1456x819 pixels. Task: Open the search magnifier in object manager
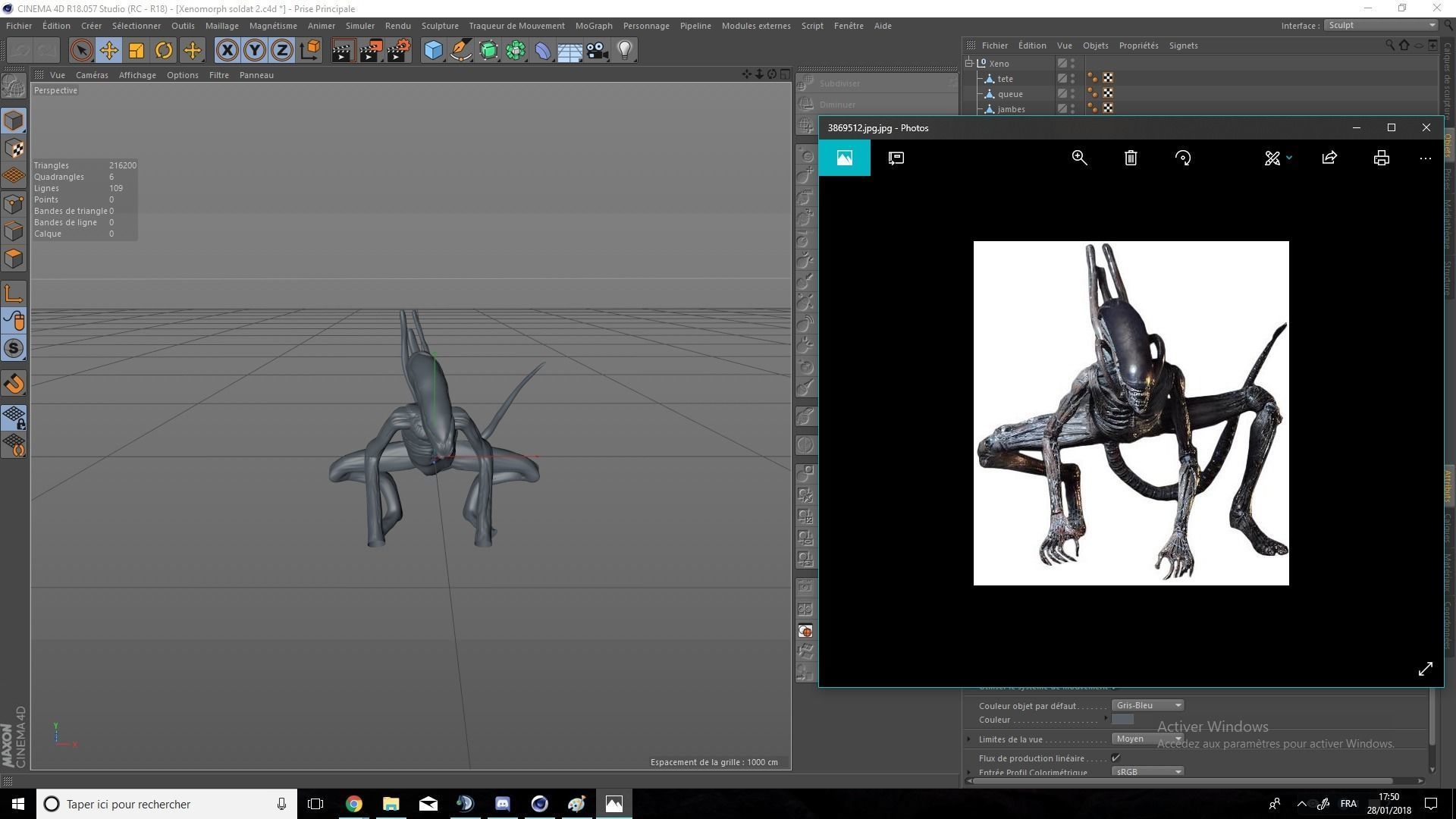pos(1390,45)
